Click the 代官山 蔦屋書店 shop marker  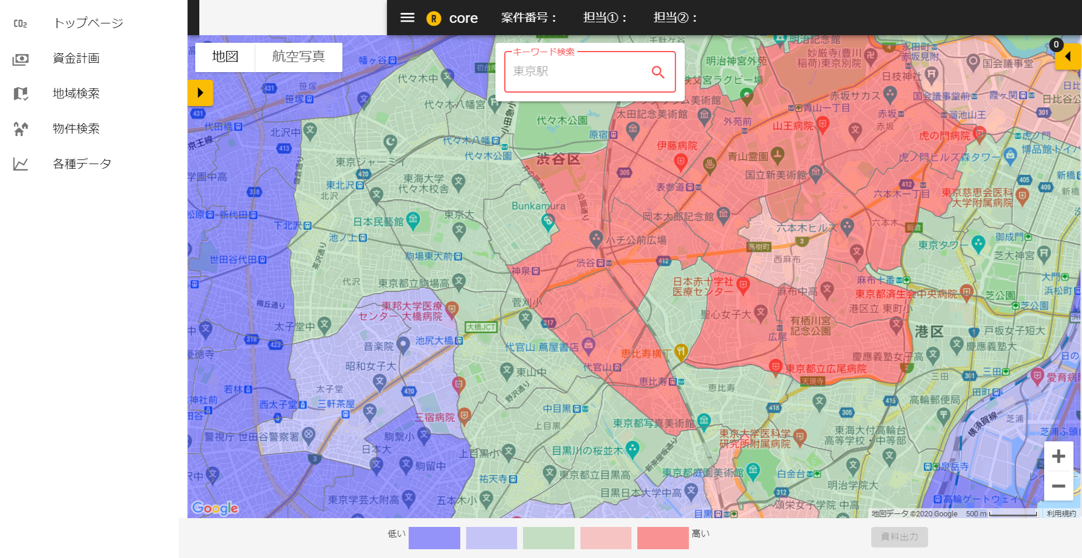point(587,345)
